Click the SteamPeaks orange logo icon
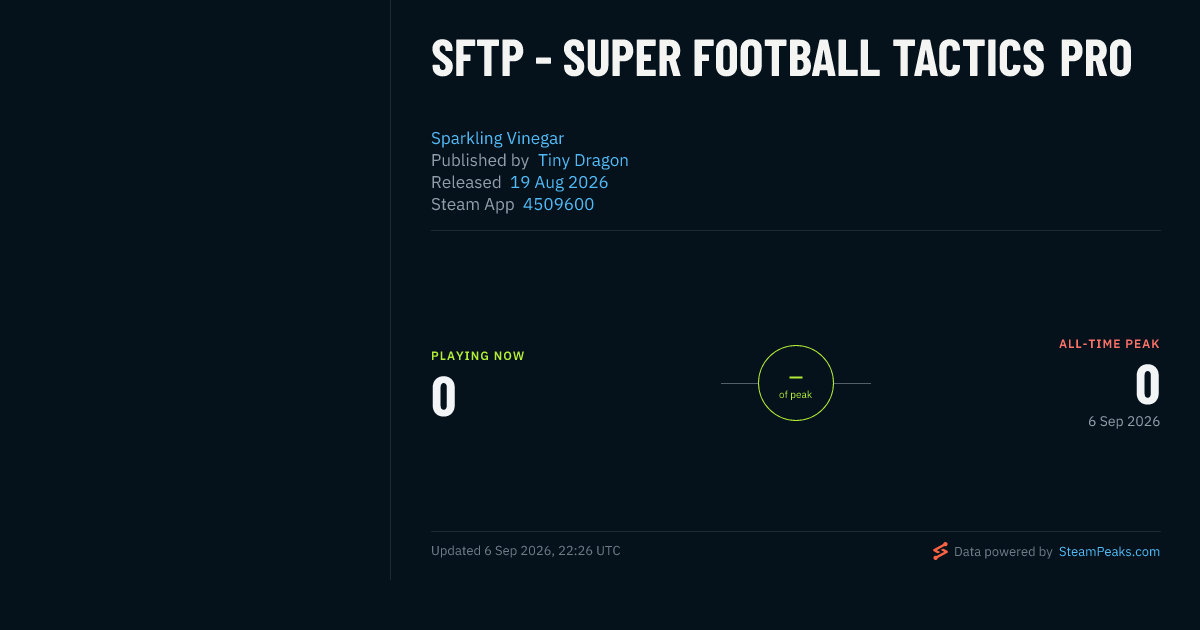The width and height of the screenshot is (1200, 630). (x=940, y=551)
